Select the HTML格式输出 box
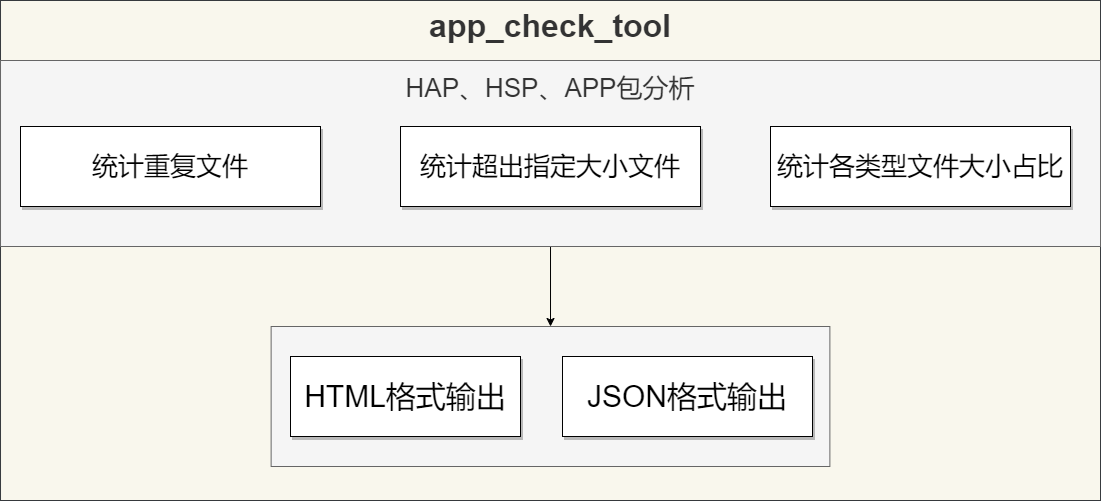 point(405,397)
